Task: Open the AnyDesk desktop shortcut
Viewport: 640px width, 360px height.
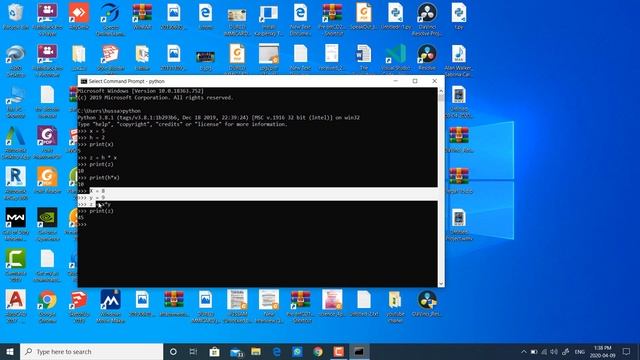Action: click(x=79, y=16)
